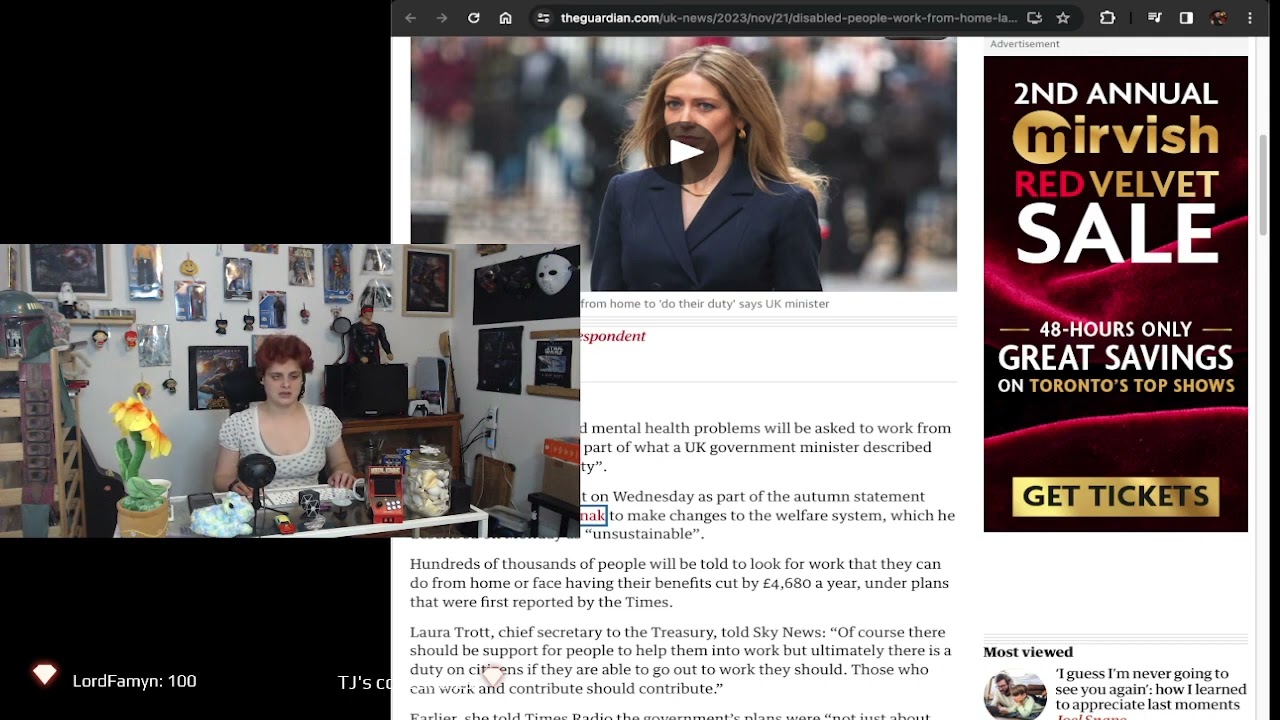Open the Sunak link in the article
Screen dimensions: 1280x720
click(x=592, y=516)
